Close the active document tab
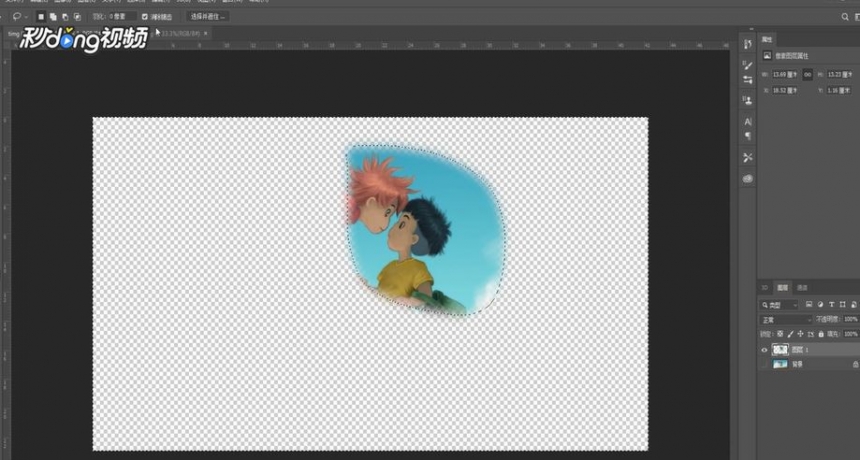The width and height of the screenshot is (860, 460). [x=206, y=33]
